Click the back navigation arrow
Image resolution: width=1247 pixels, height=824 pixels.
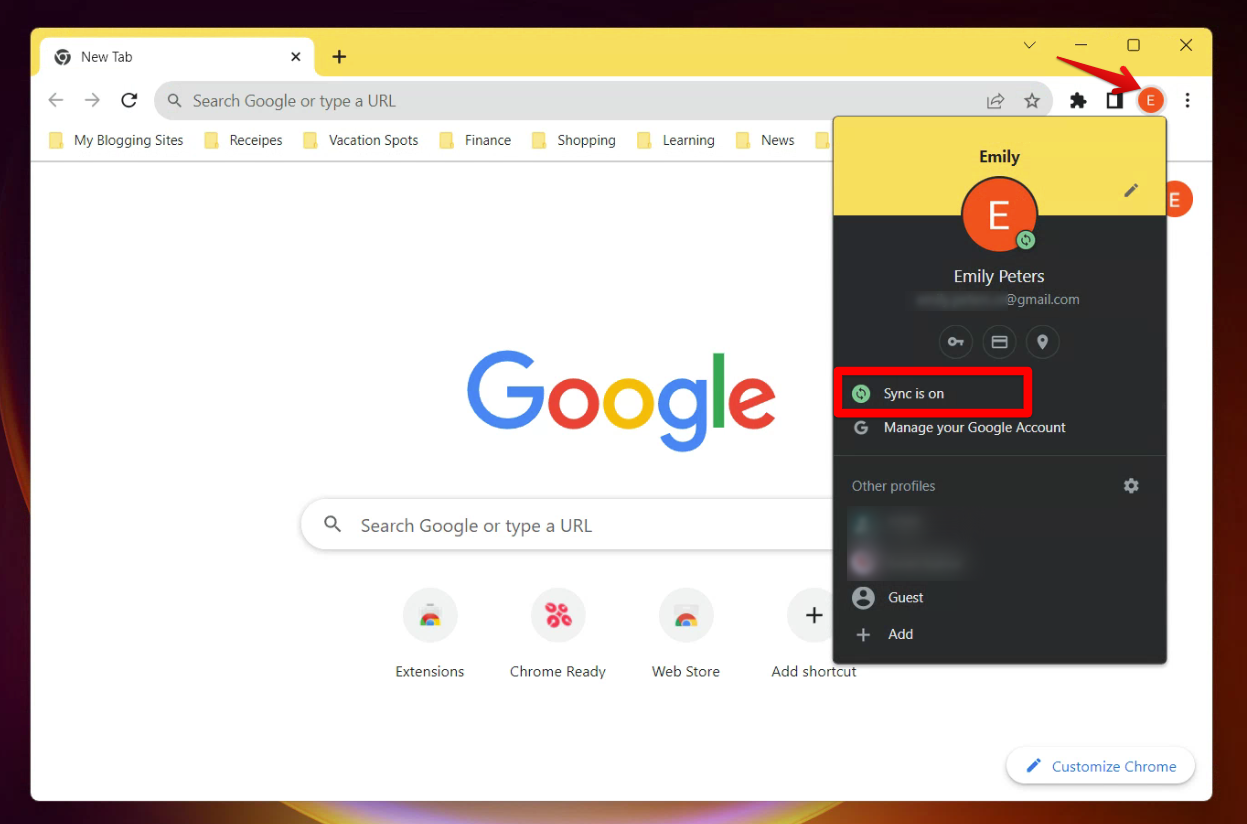coord(56,100)
